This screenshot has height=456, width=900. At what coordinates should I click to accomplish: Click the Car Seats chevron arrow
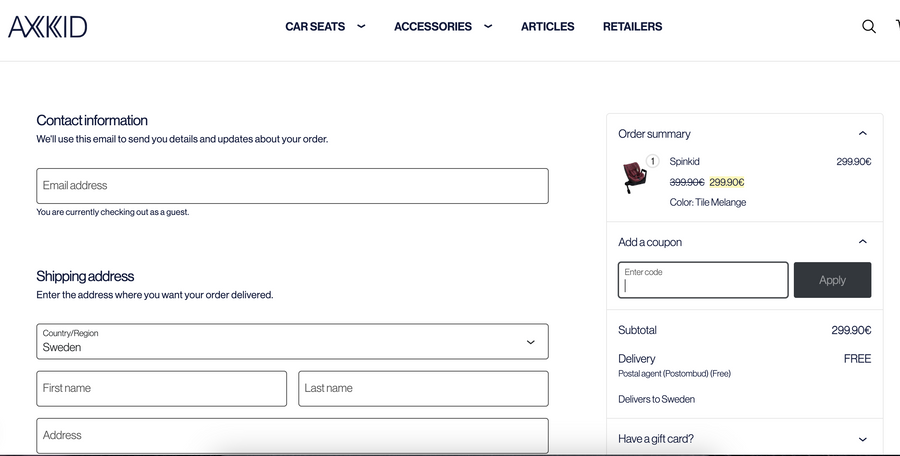click(361, 27)
